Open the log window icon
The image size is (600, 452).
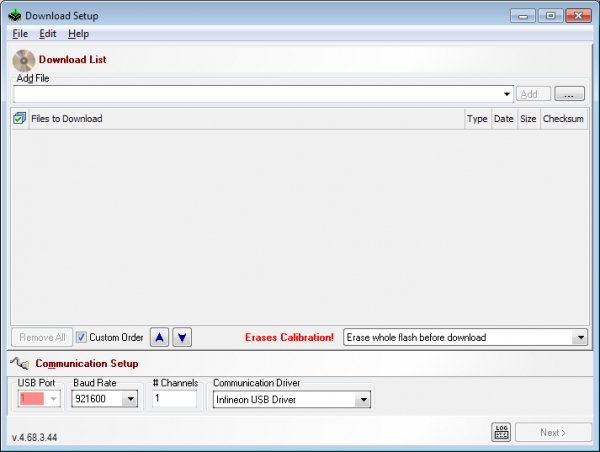[501, 432]
